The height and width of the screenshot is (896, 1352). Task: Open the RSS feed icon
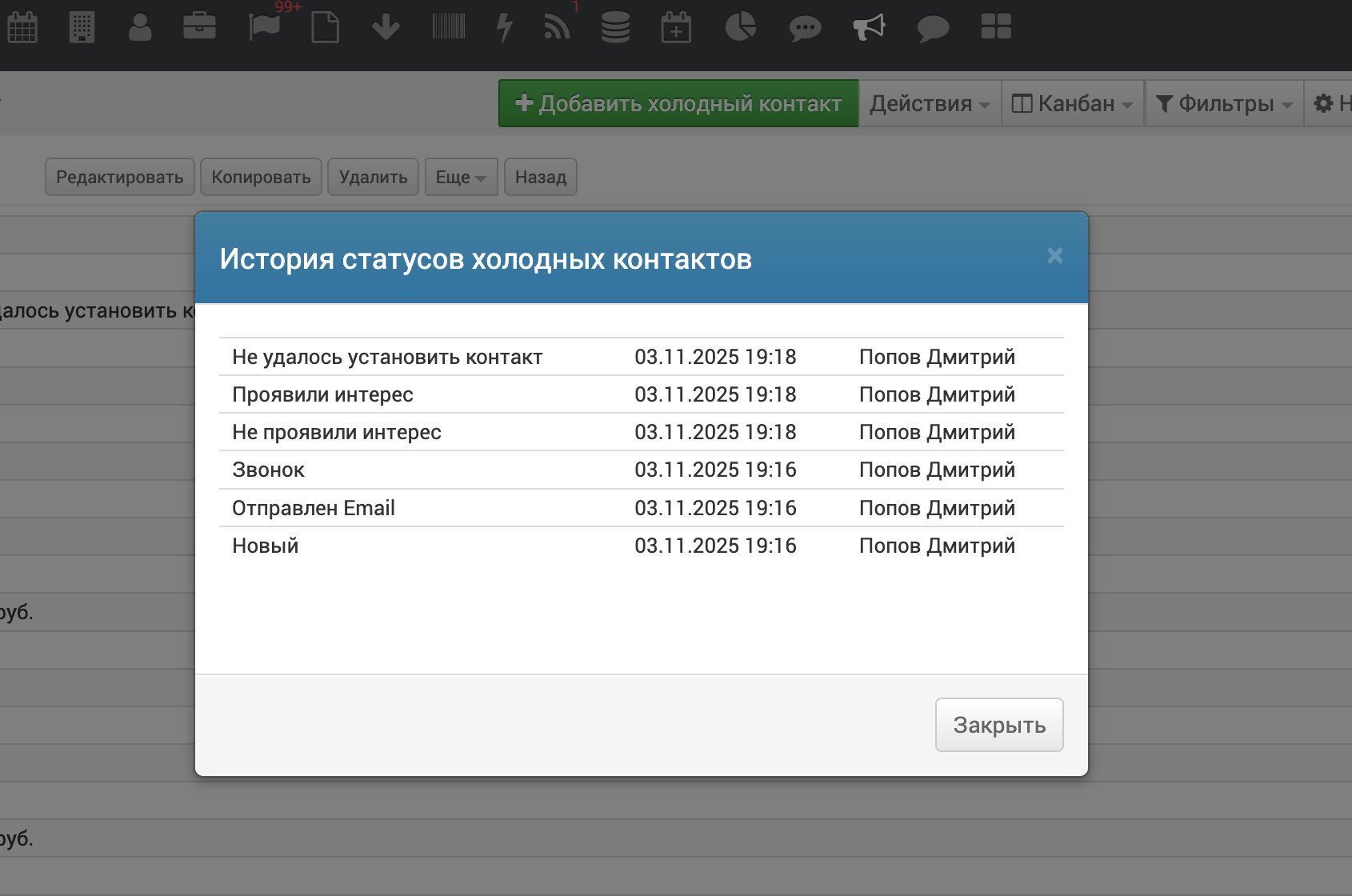[557, 27]
